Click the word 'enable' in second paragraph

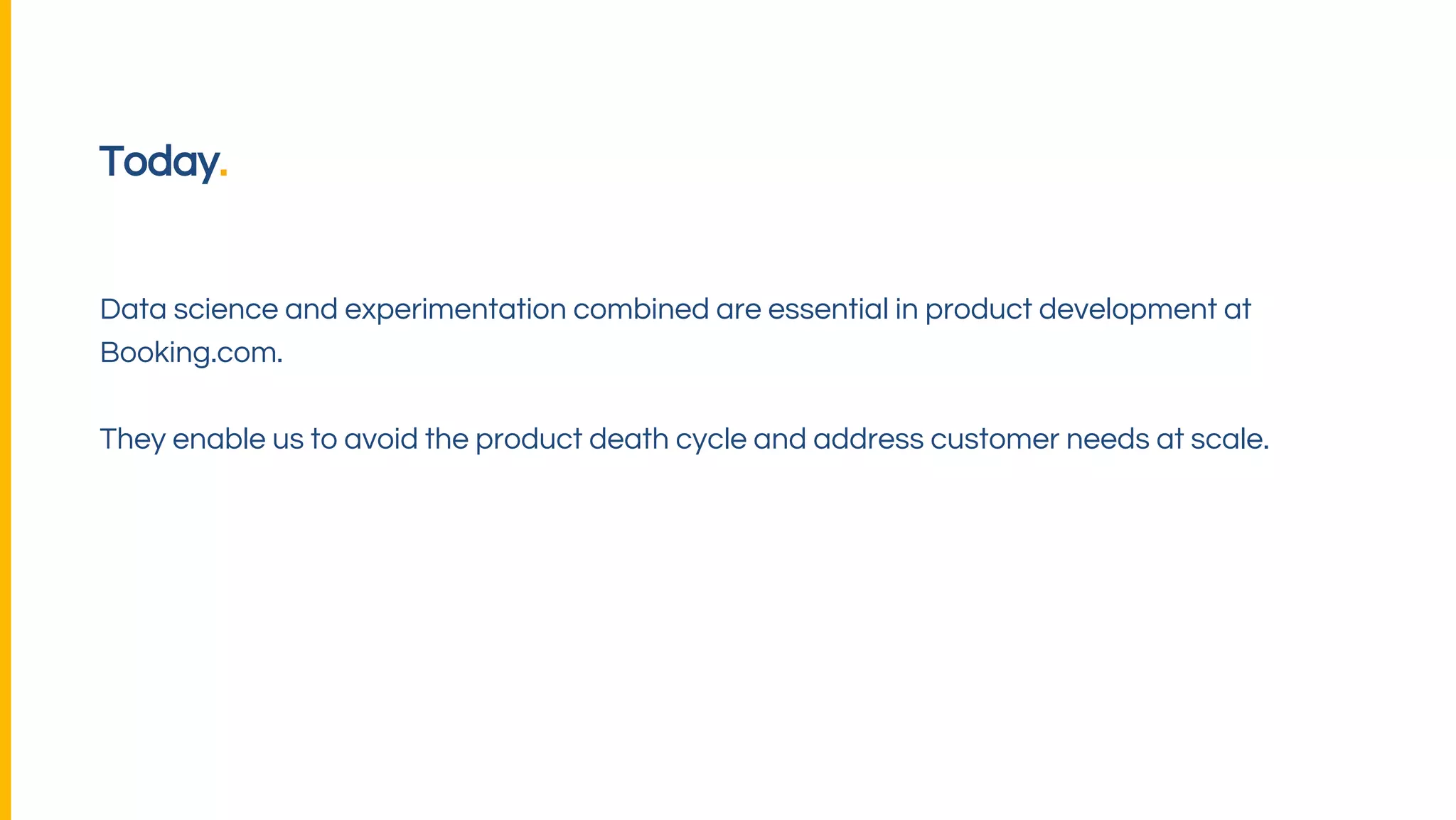[218, 440]
